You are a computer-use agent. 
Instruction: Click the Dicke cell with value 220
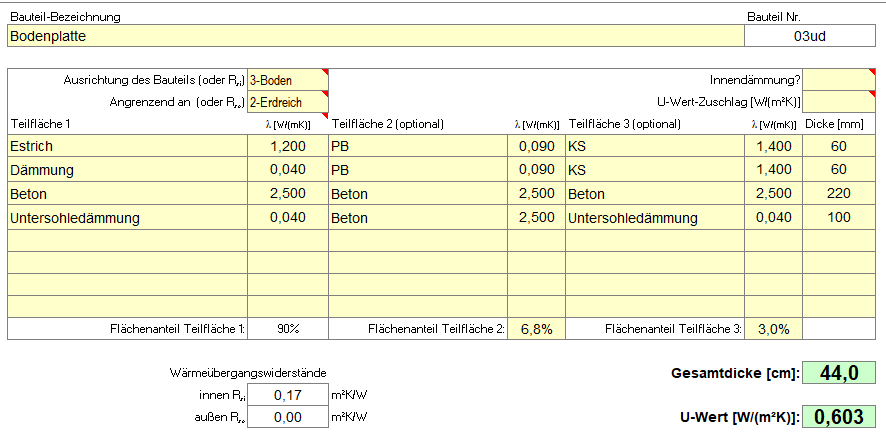[x=840, y=194]
